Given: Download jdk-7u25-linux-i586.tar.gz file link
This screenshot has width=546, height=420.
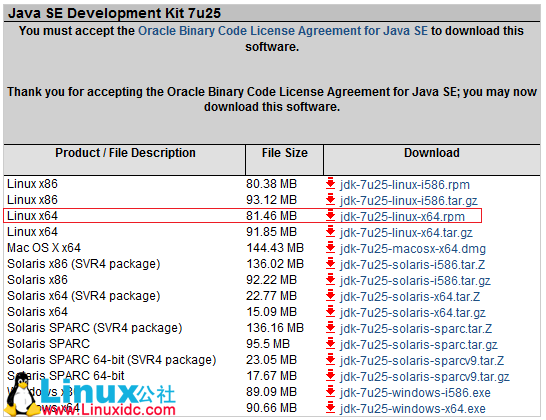Looking at the screenshot, I should [408, 201].
